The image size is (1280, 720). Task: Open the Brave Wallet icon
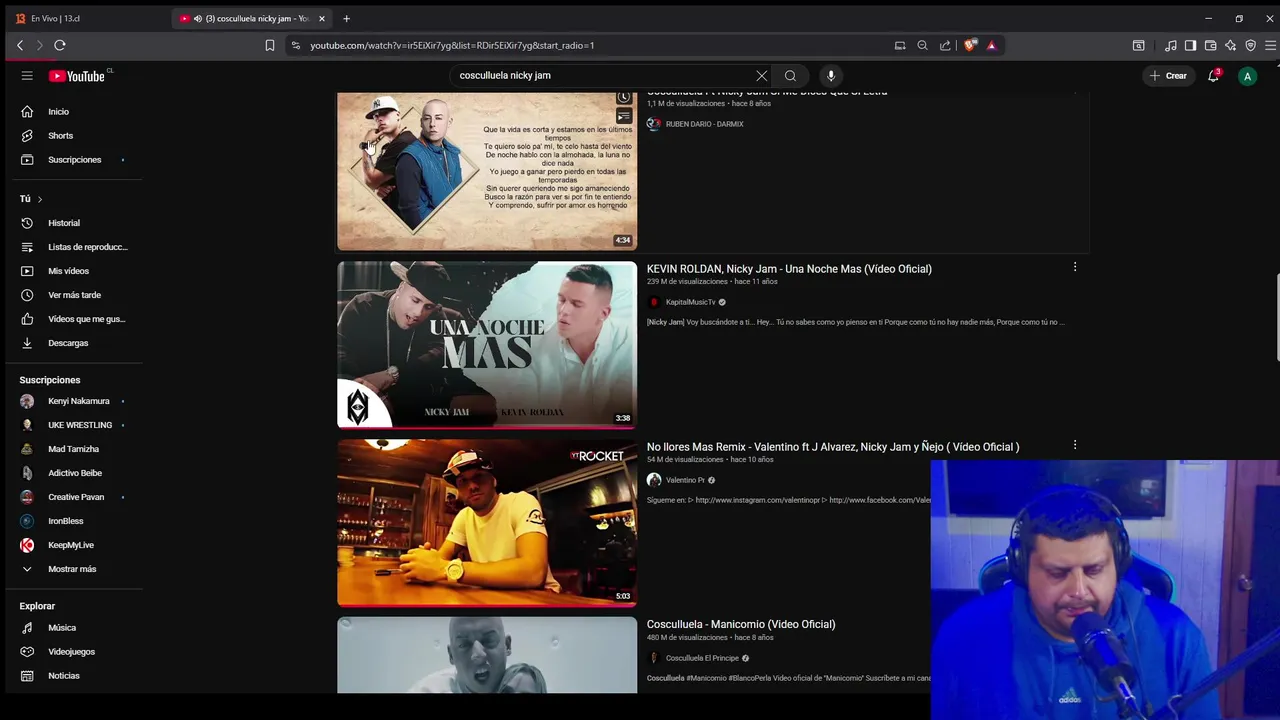1210,45
